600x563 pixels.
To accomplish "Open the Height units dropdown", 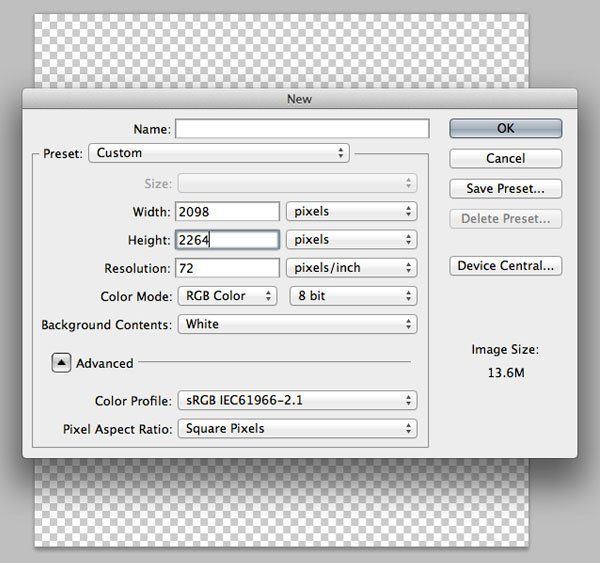I will click(351, 240).
